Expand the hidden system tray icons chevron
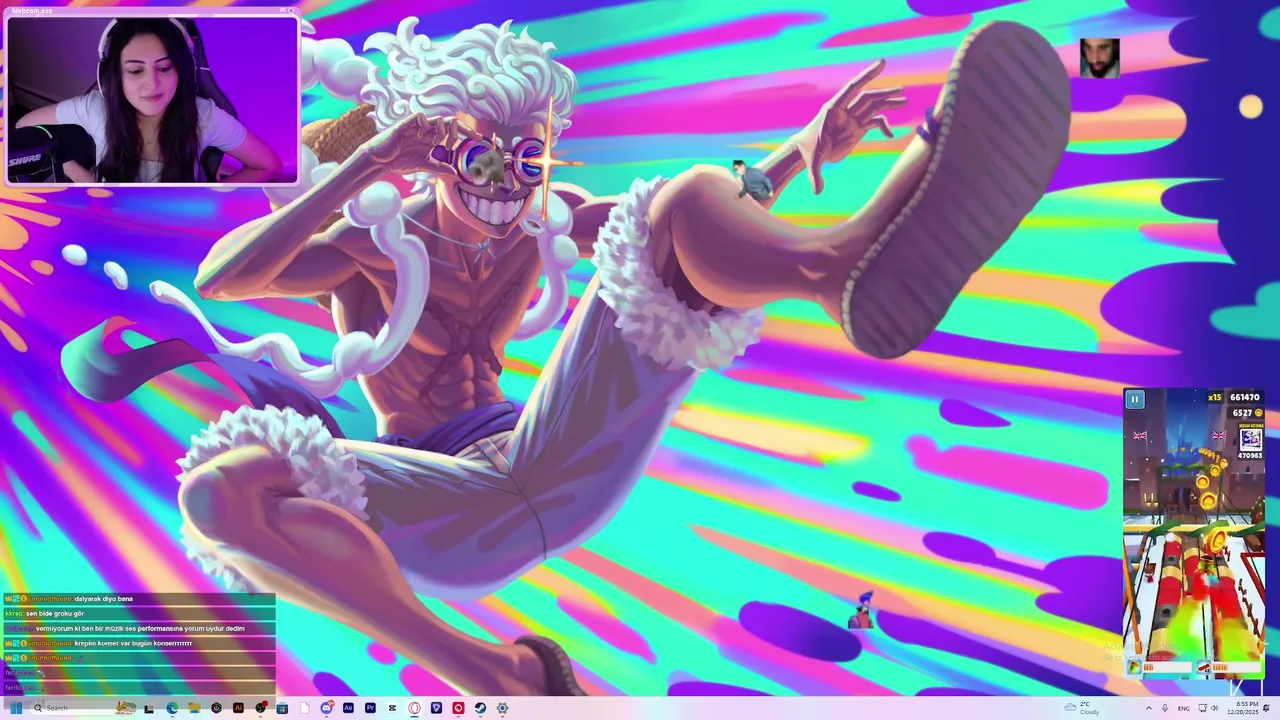The width and height of the screenshot is (1280, 720). tap(1149, 708)
